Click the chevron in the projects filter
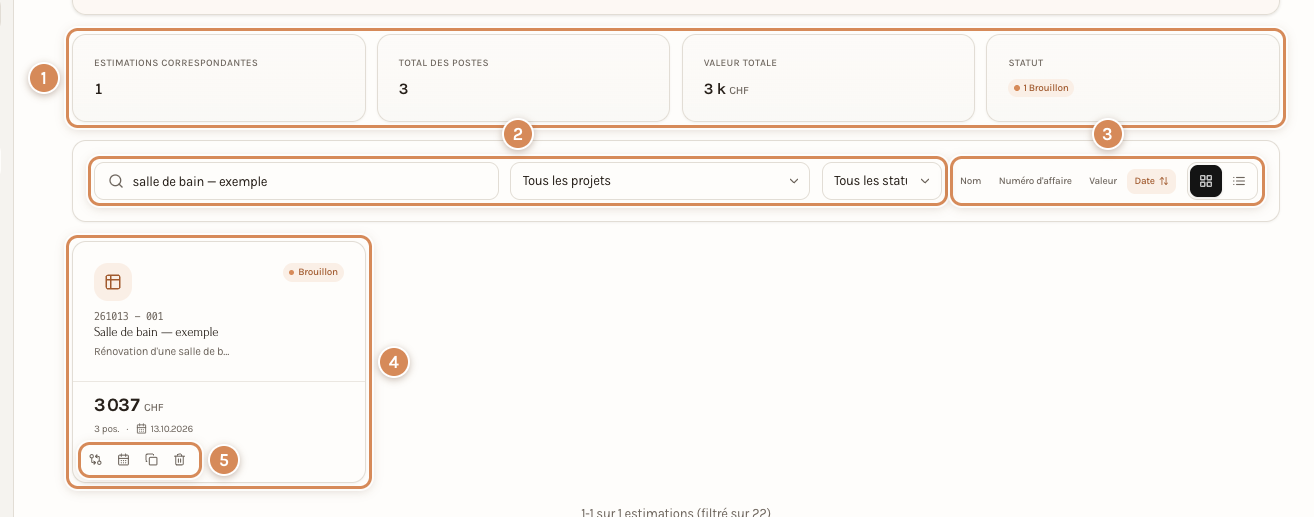1314x517 pixels. tap(794, 181)
